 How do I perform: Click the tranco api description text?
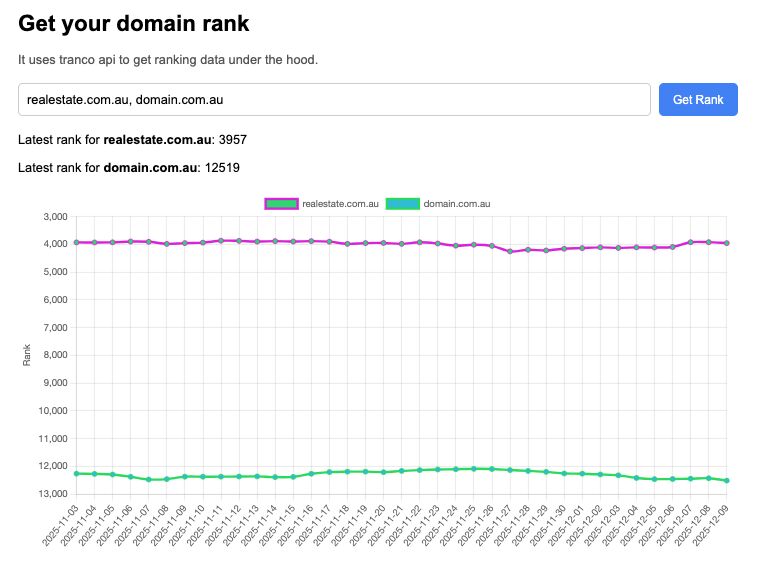[x=167, y=60]
